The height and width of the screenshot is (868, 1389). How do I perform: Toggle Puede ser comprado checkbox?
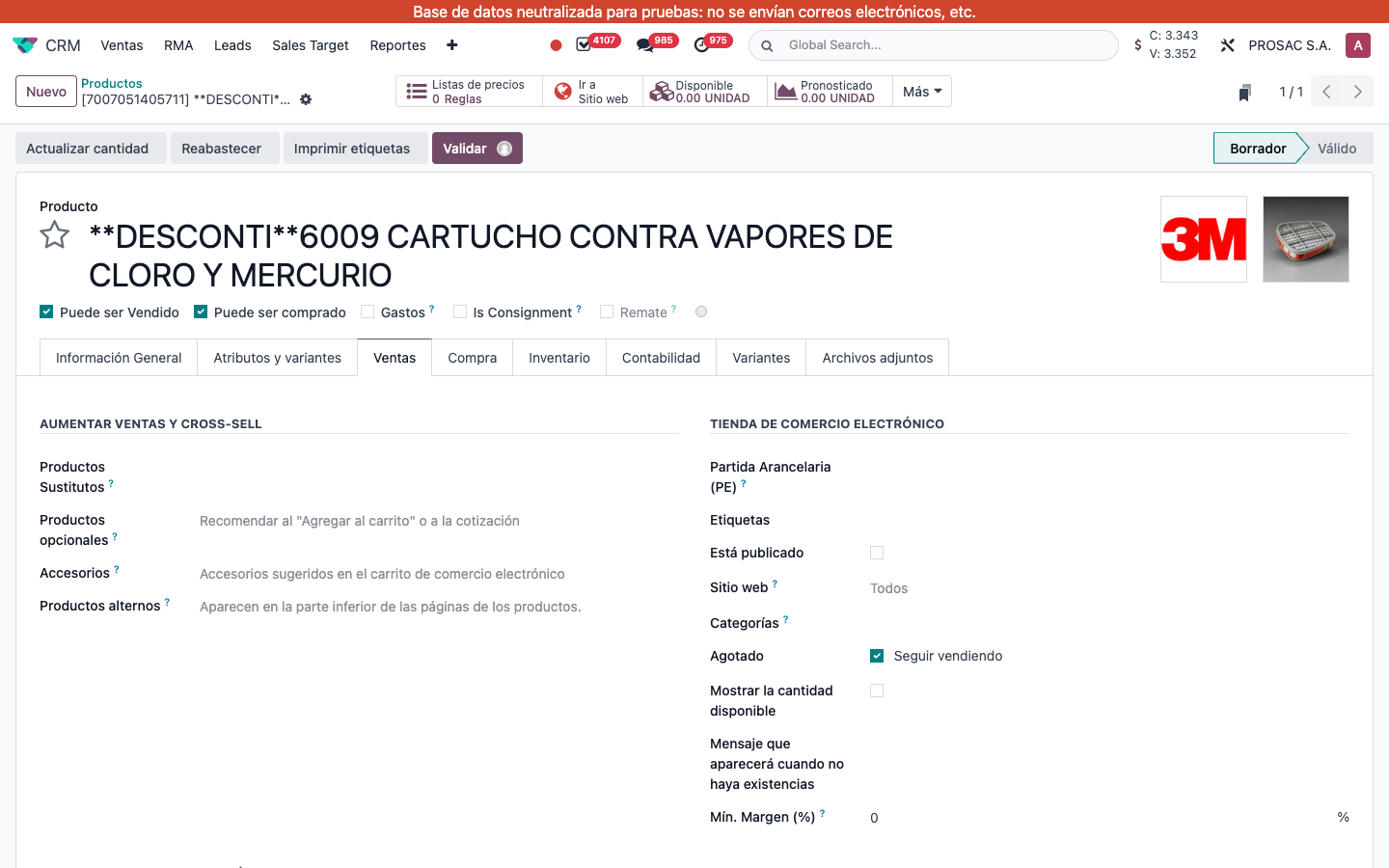pos(201,312)
